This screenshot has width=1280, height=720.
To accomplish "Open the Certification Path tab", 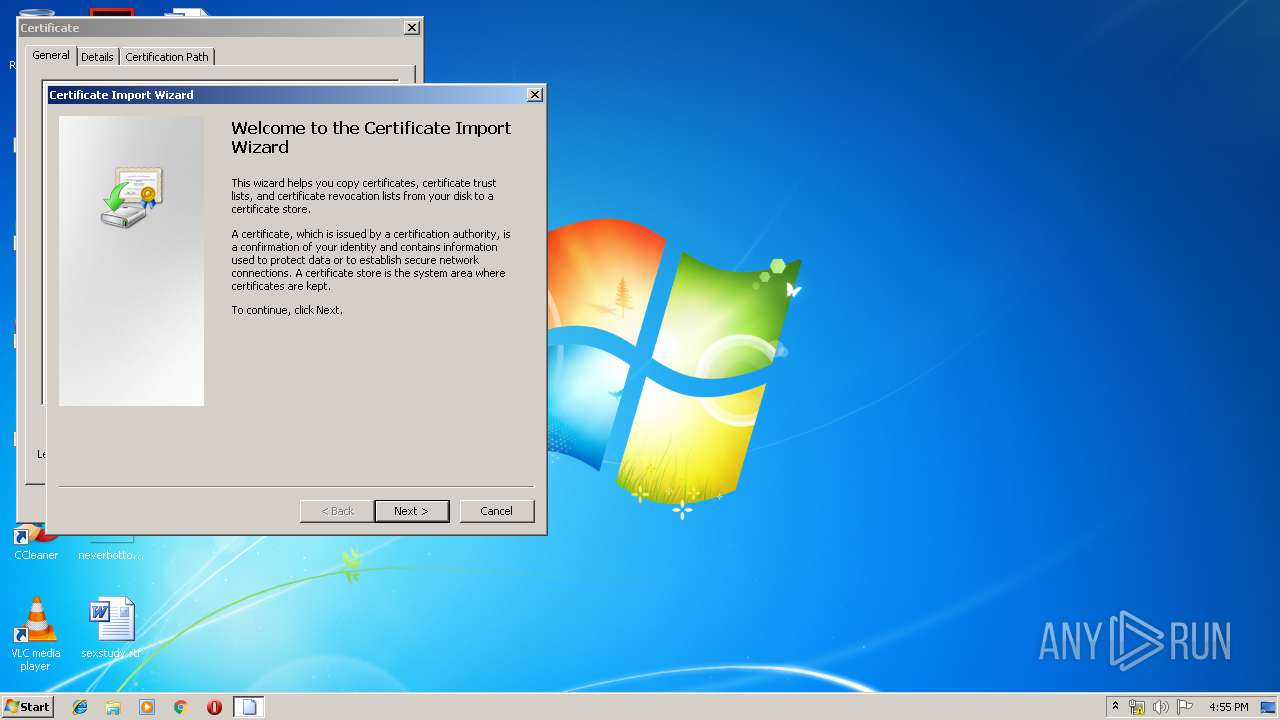I will point(167,57).
